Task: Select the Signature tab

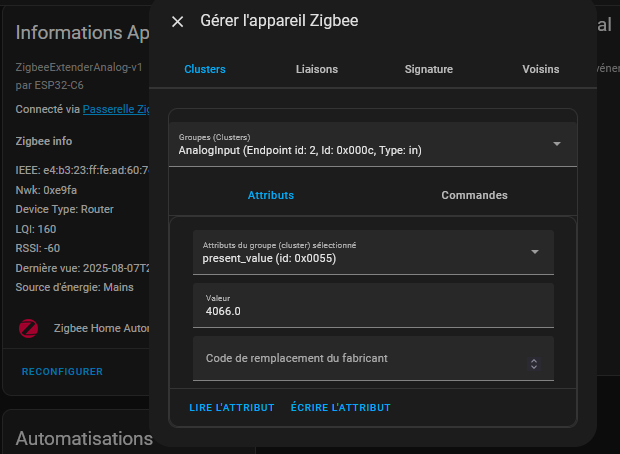Action: click(428, 69)
